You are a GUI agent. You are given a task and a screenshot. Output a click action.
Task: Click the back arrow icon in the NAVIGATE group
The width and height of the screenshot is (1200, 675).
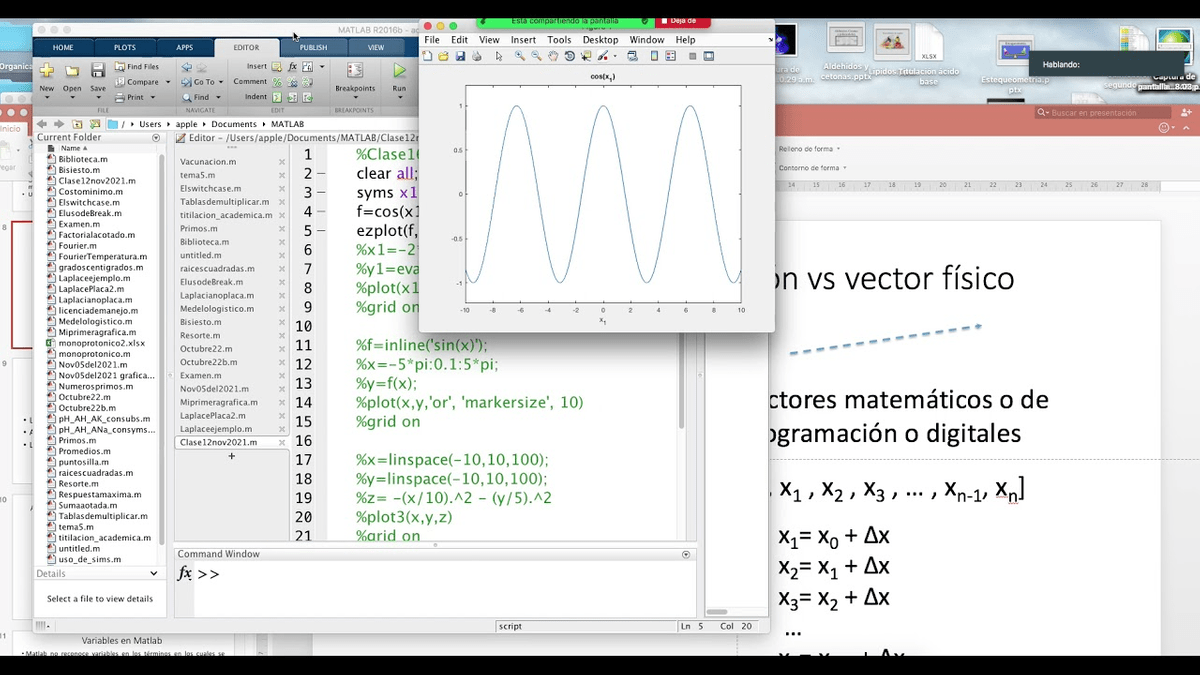pos(187,67)
